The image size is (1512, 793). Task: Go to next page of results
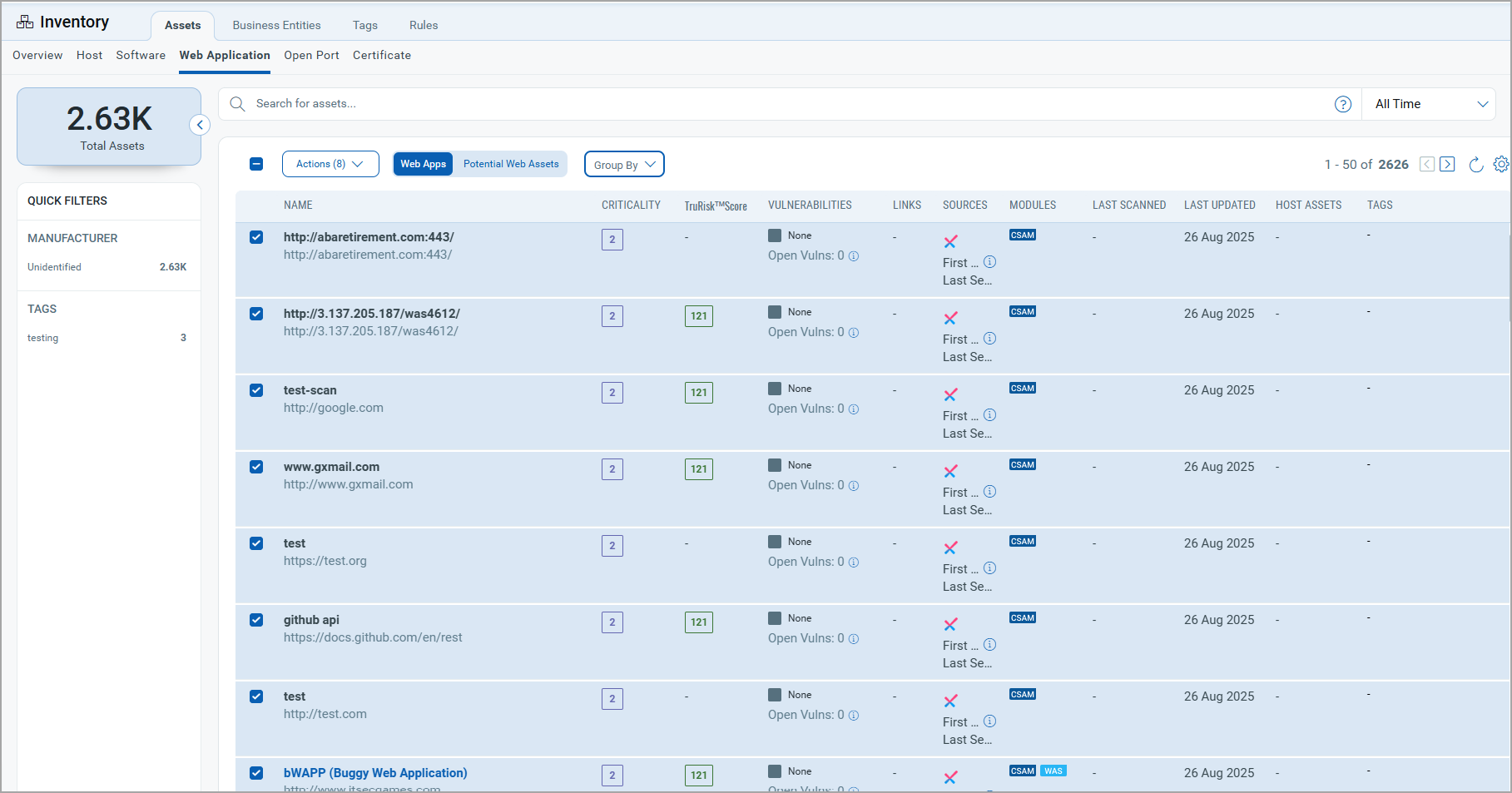click(x=1447, y=165)
